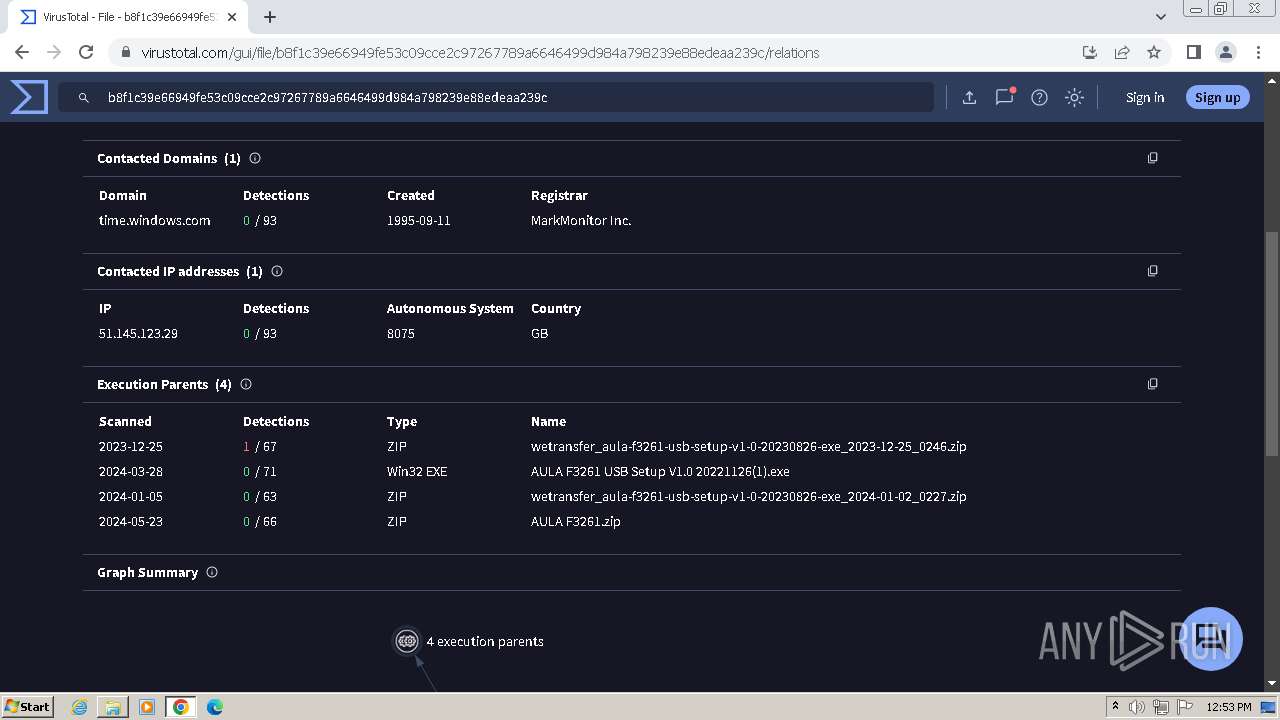Open the time.windows.com domain link
Viewport: 1280px width, 720px height.
tap(155, 220)
